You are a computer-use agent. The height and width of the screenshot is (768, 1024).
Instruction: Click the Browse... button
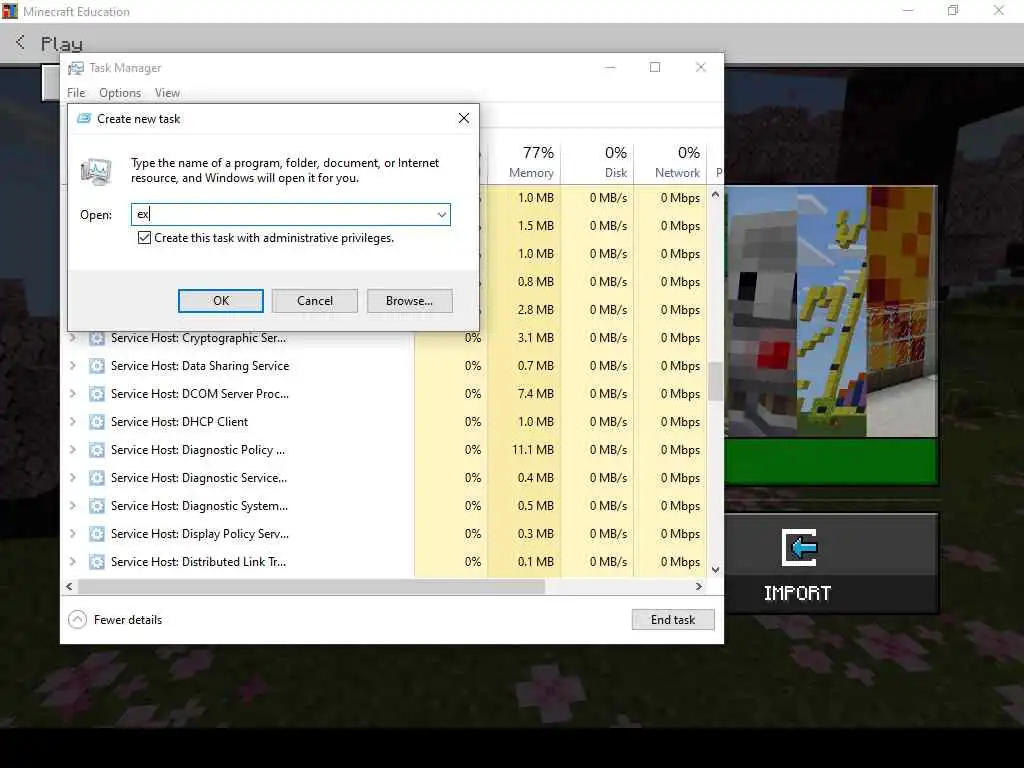[409, 301]
